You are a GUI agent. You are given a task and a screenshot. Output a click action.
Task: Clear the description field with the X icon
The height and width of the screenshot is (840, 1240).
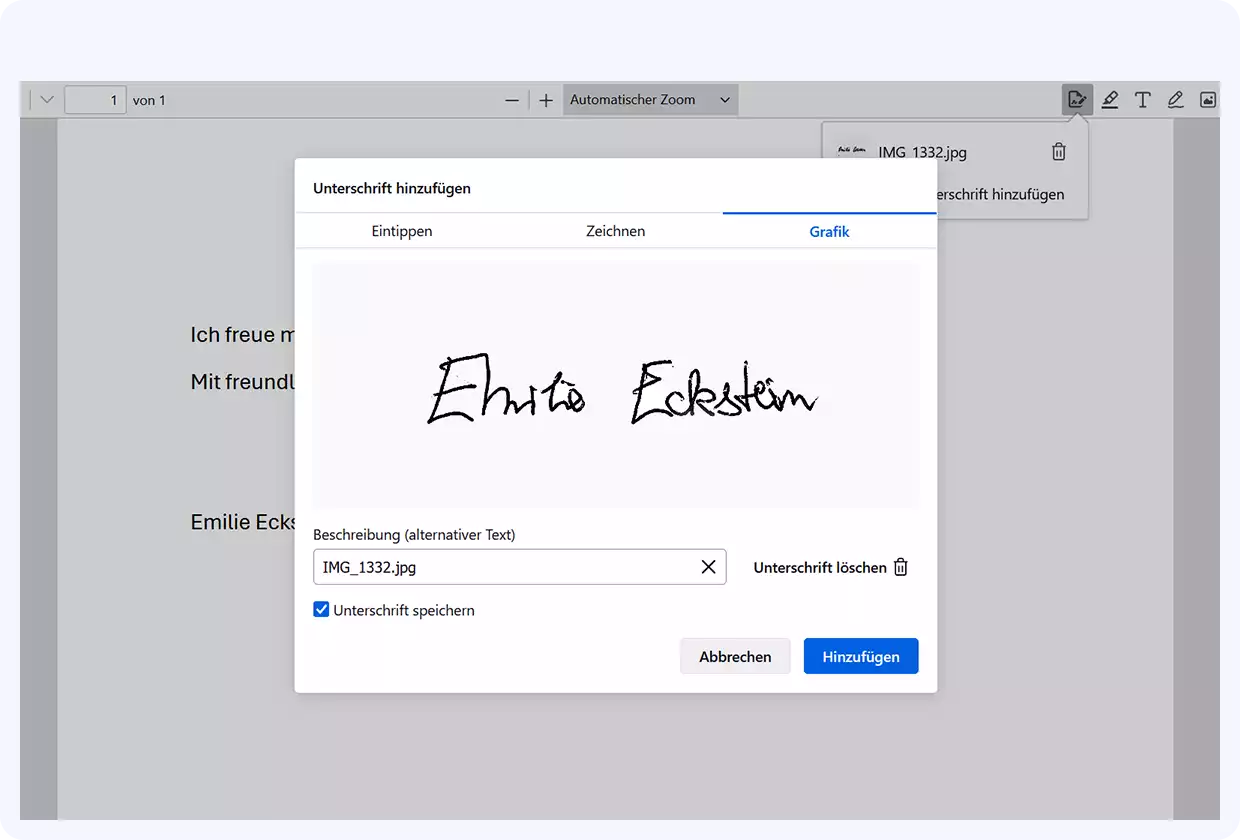(709, 567)
